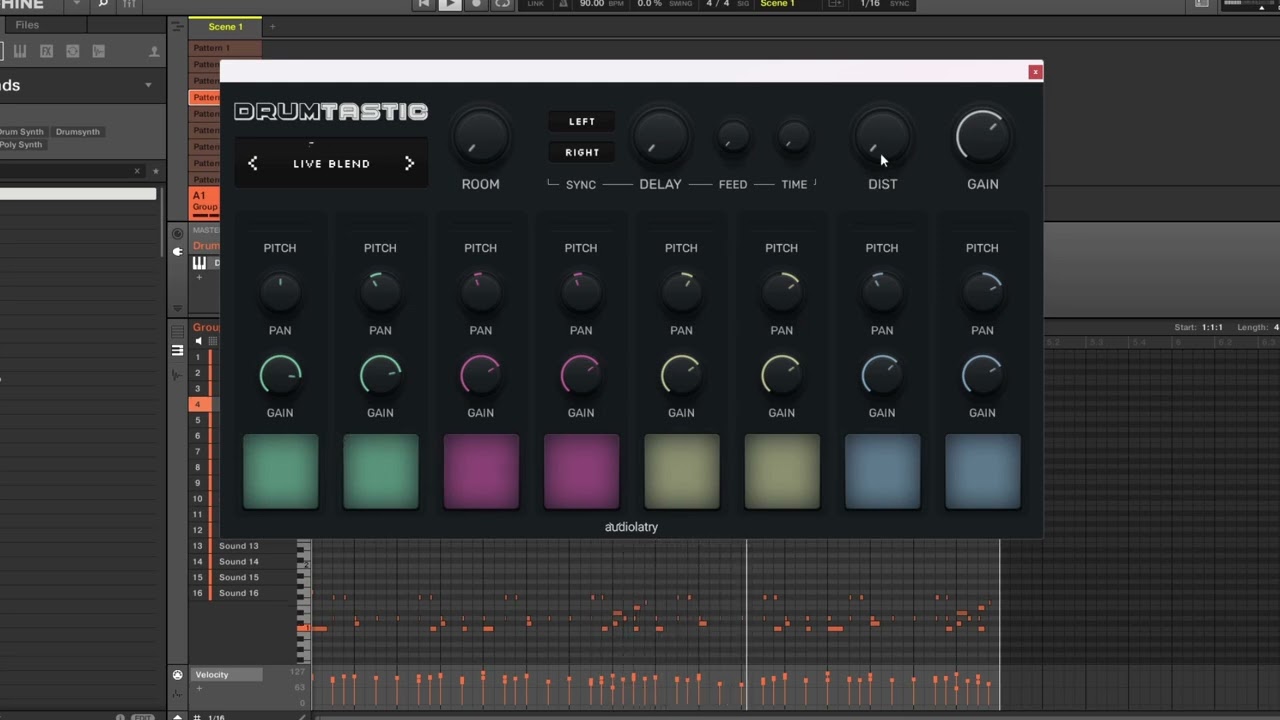Filter by the Poly Synth tag

(x=21, y=145)
